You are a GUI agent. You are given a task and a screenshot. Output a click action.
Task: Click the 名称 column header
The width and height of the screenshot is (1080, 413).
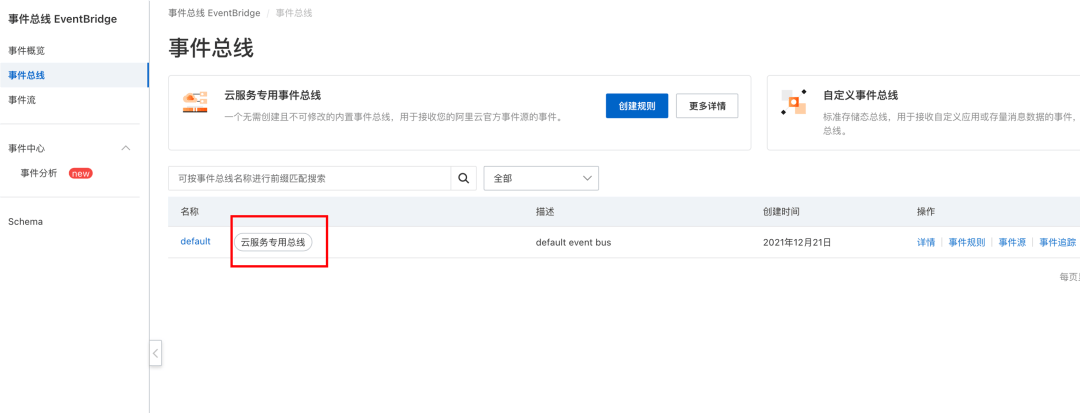click(x=189, y=212)
